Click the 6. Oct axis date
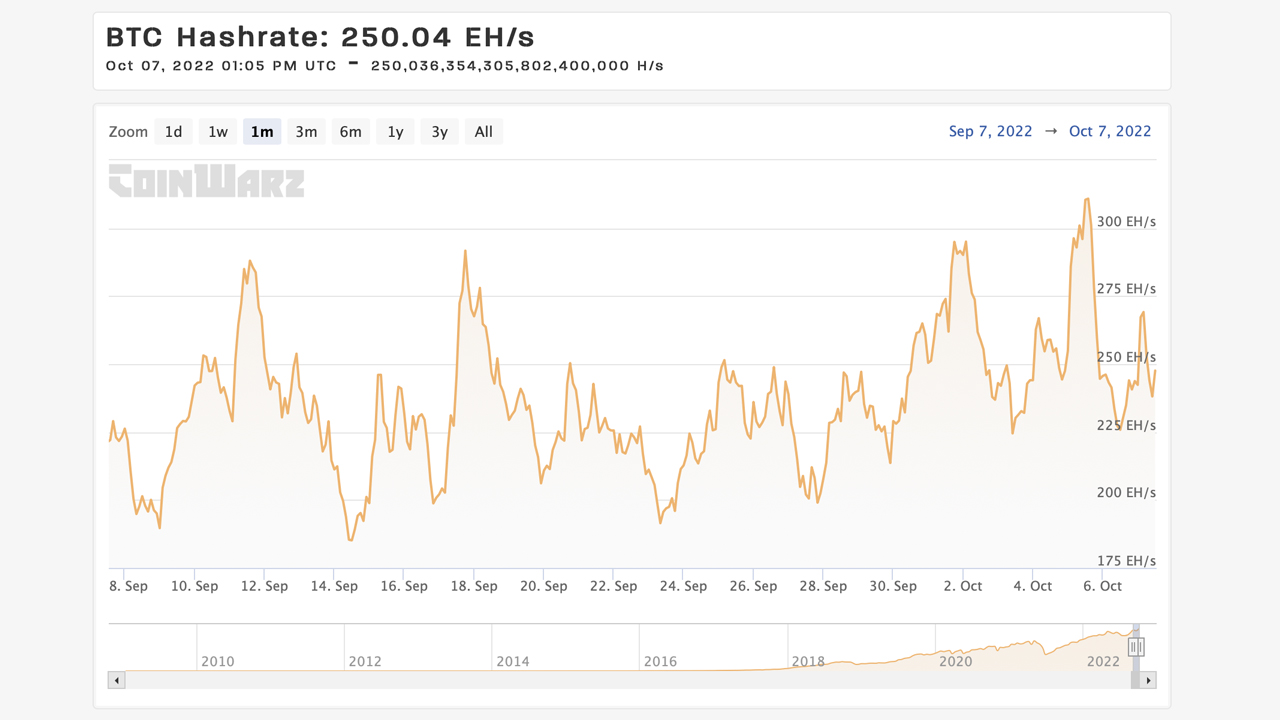The width and height of the screenshot is (1280, 720). click(x=1103, y=586)
